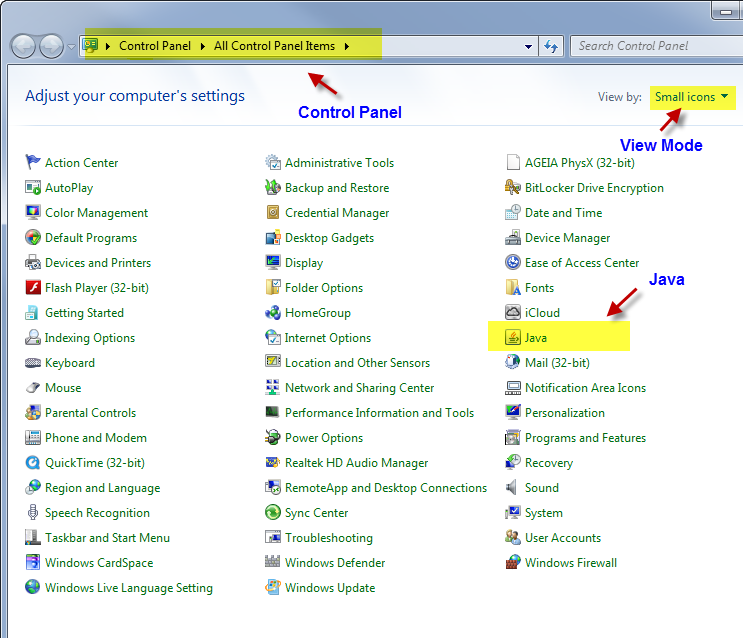Open the Windows CardSpace link
The image size is (743, 638).
(99, 563)
